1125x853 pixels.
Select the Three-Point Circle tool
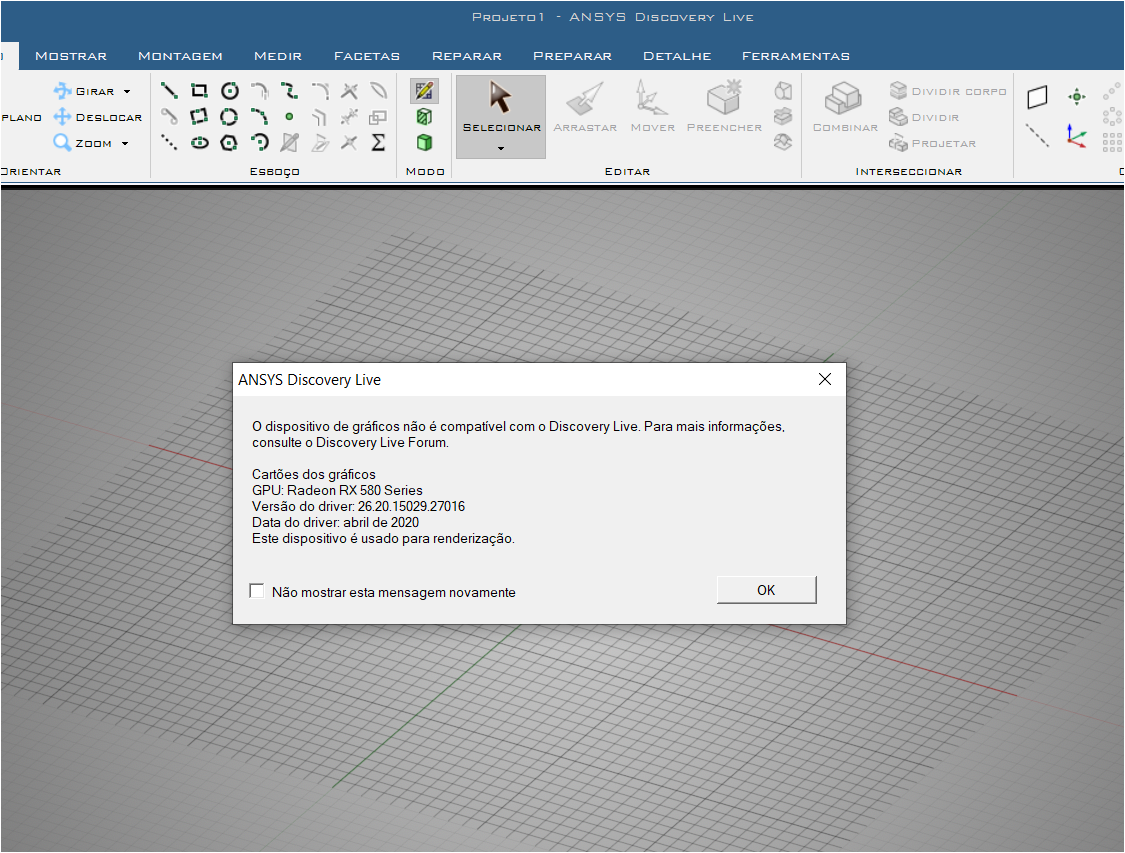click(x=230, y=116)
